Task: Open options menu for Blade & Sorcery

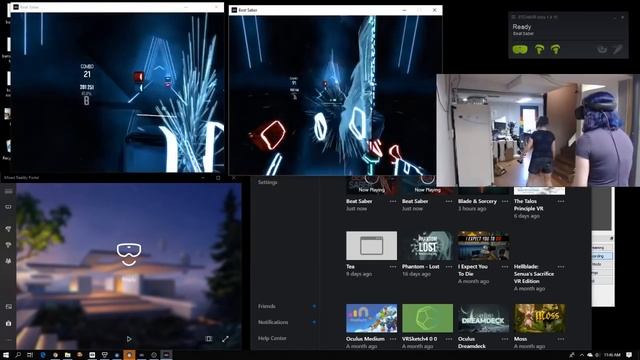Action: point(505,201)
